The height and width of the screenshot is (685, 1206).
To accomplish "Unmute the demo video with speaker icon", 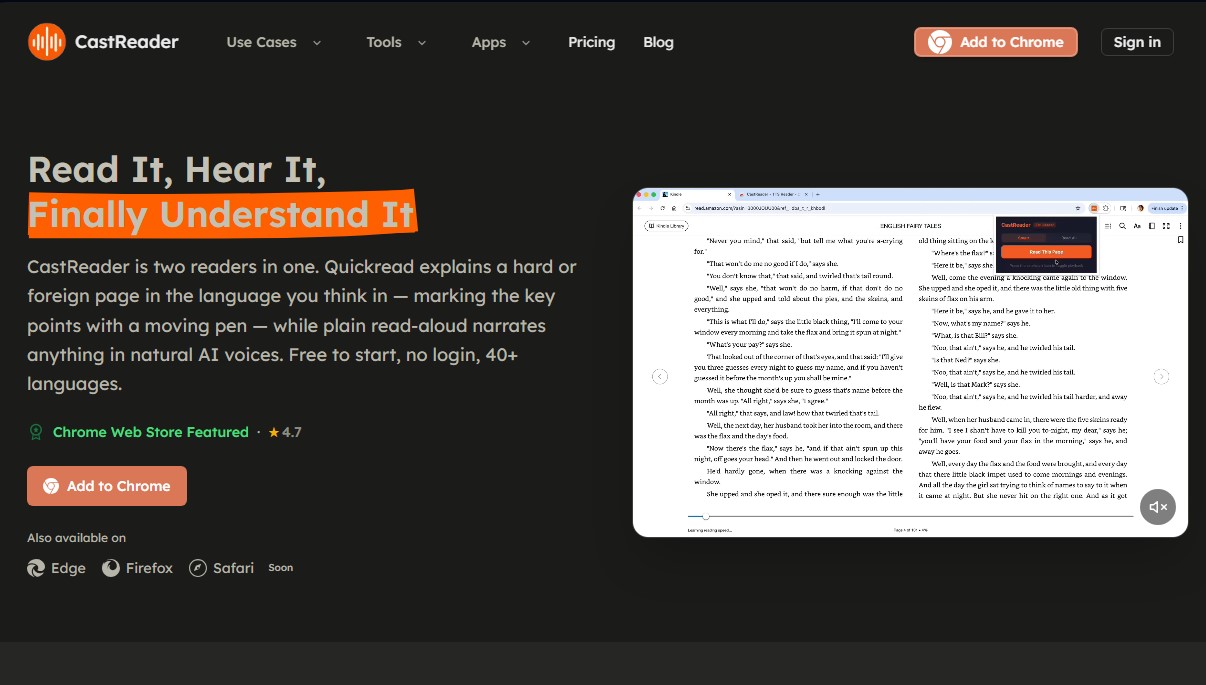I will pos(1158,507).
